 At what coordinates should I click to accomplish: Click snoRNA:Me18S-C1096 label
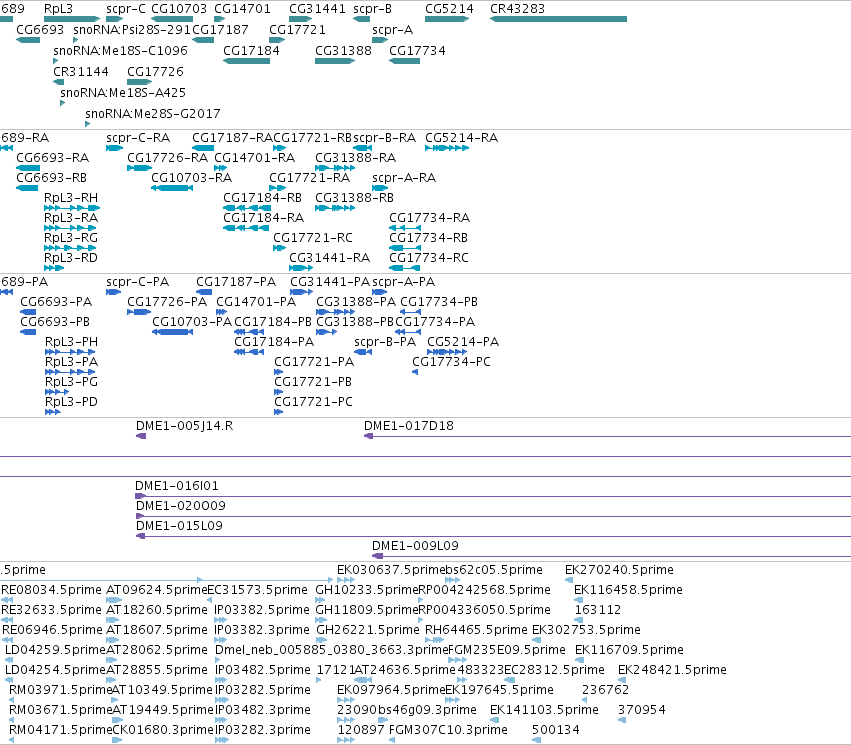120,51
